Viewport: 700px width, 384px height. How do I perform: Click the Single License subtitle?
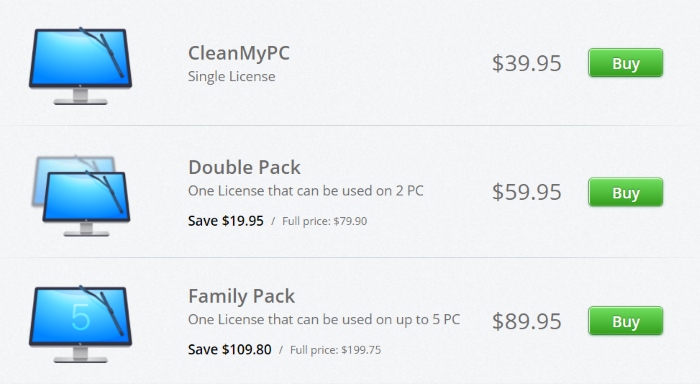[x=231, y=76]
